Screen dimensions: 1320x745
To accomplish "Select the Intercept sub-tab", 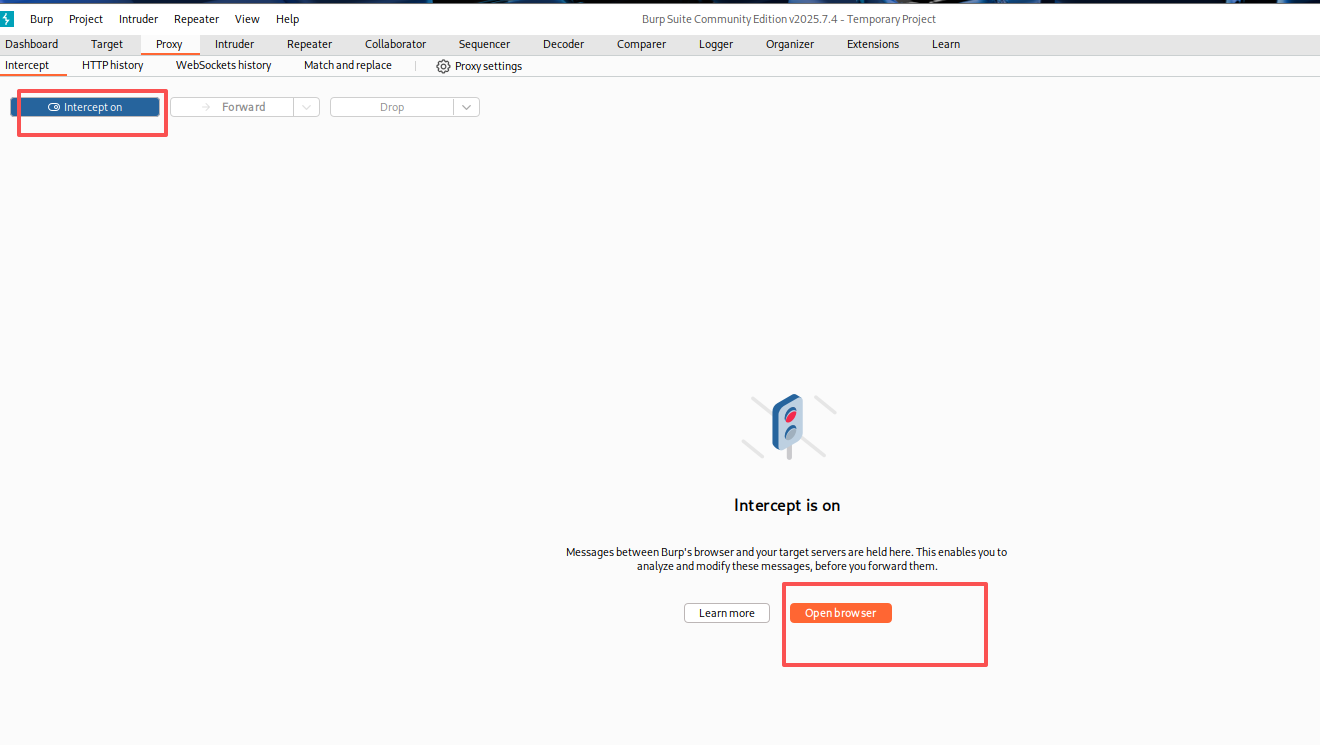I will (27, 65).
